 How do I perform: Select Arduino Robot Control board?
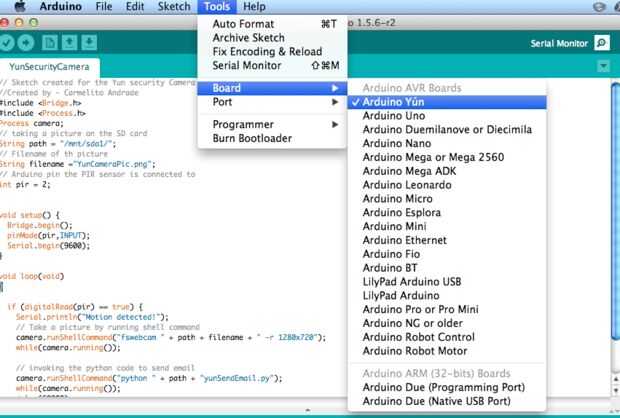(x=447, y=337)
